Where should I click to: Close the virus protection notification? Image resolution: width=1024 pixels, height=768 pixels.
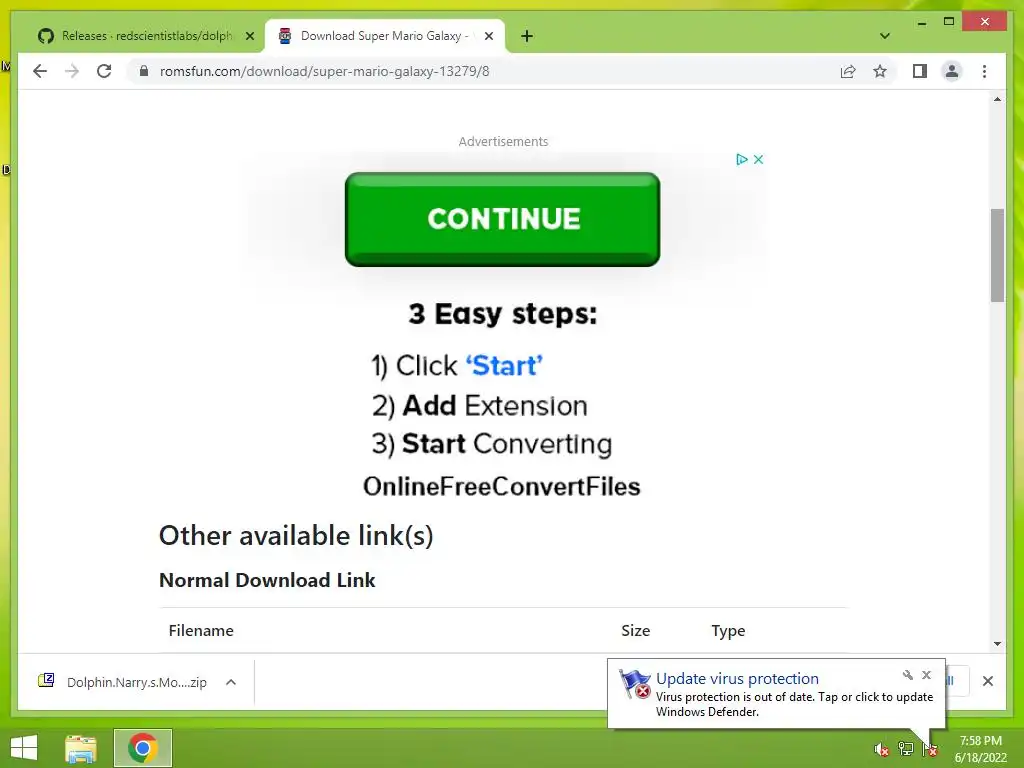click(926, 675)
